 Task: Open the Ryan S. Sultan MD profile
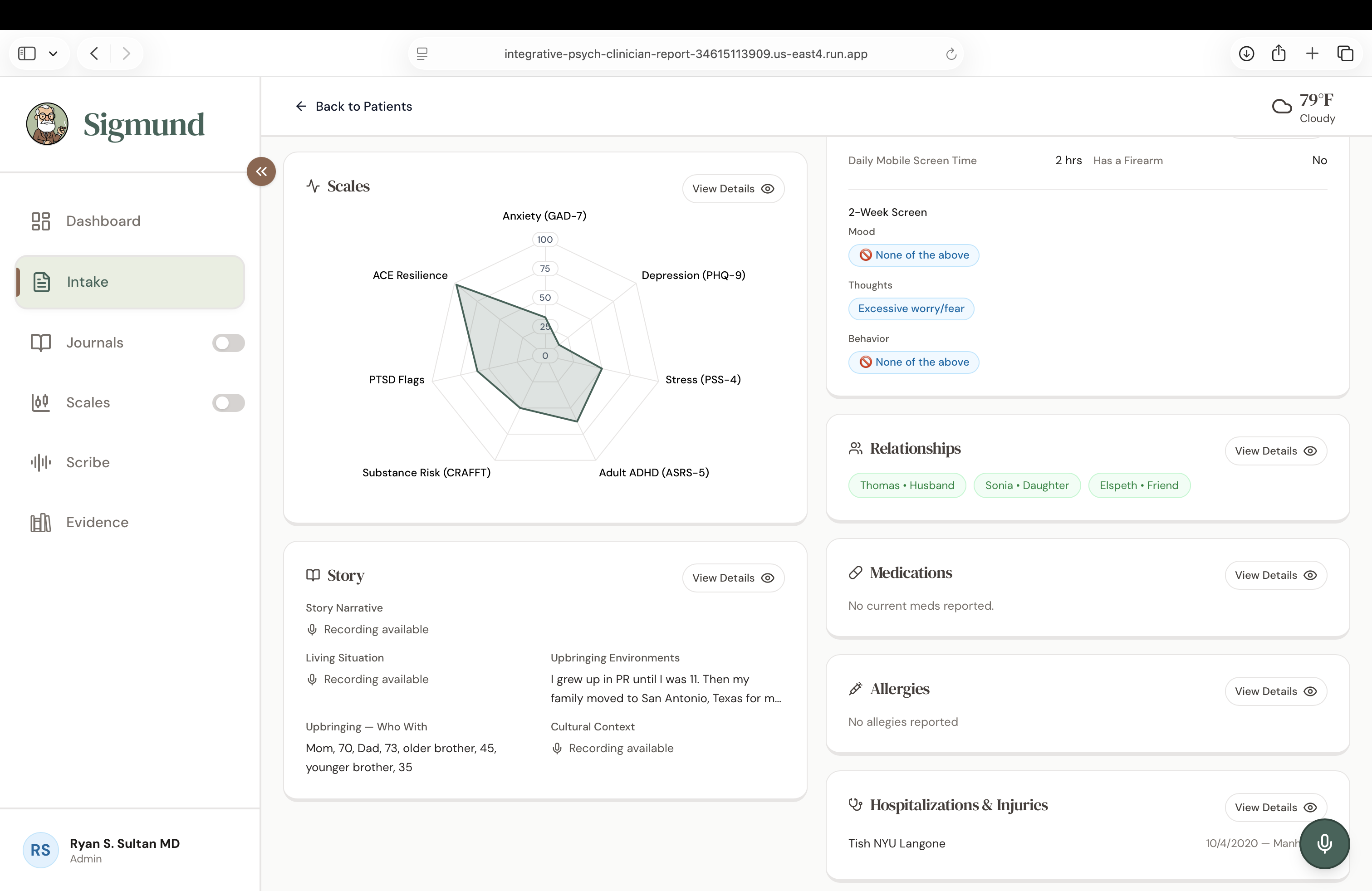point(124,850)
